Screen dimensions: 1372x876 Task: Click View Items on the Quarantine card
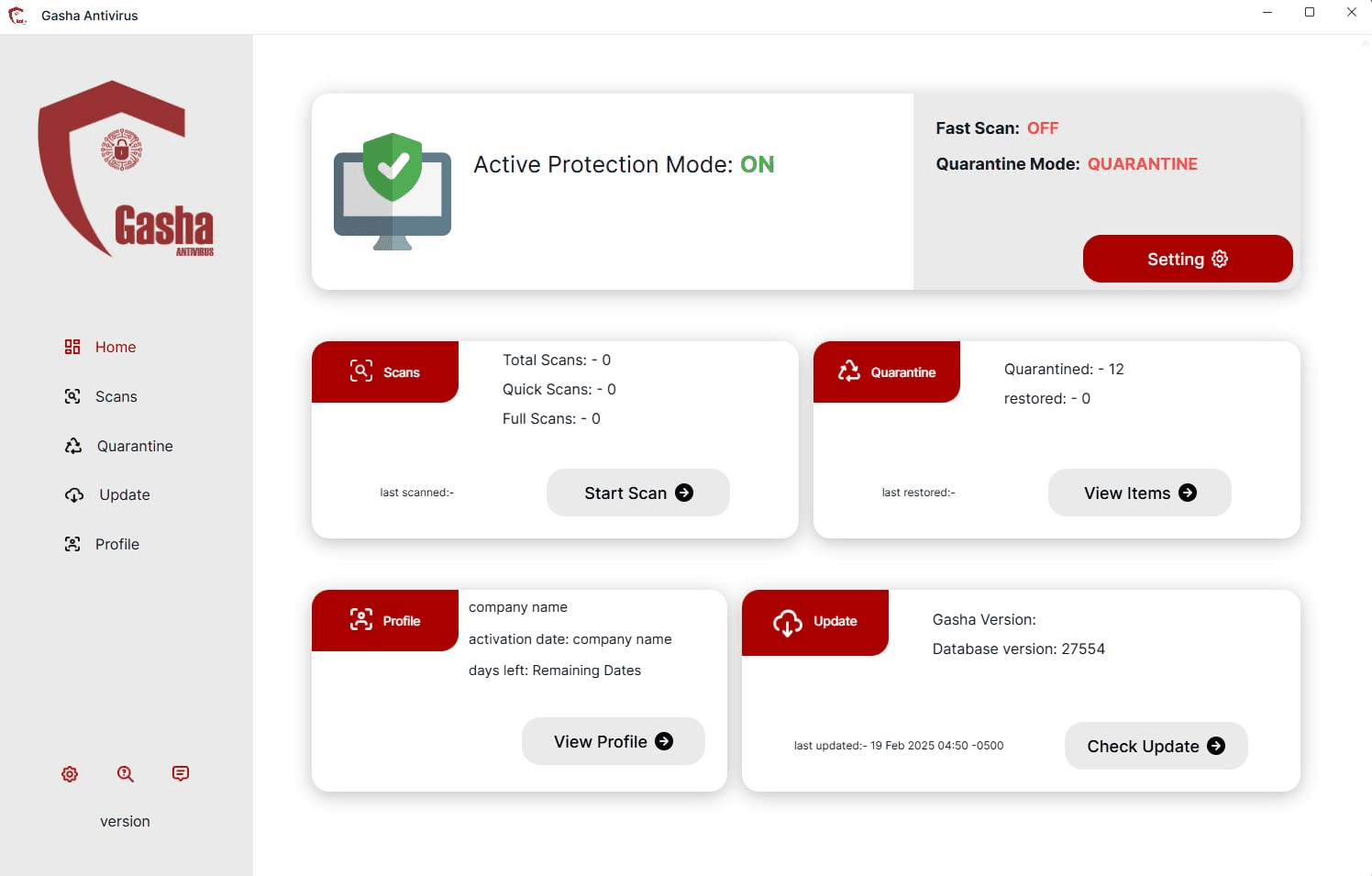[x=1139, y=493]
